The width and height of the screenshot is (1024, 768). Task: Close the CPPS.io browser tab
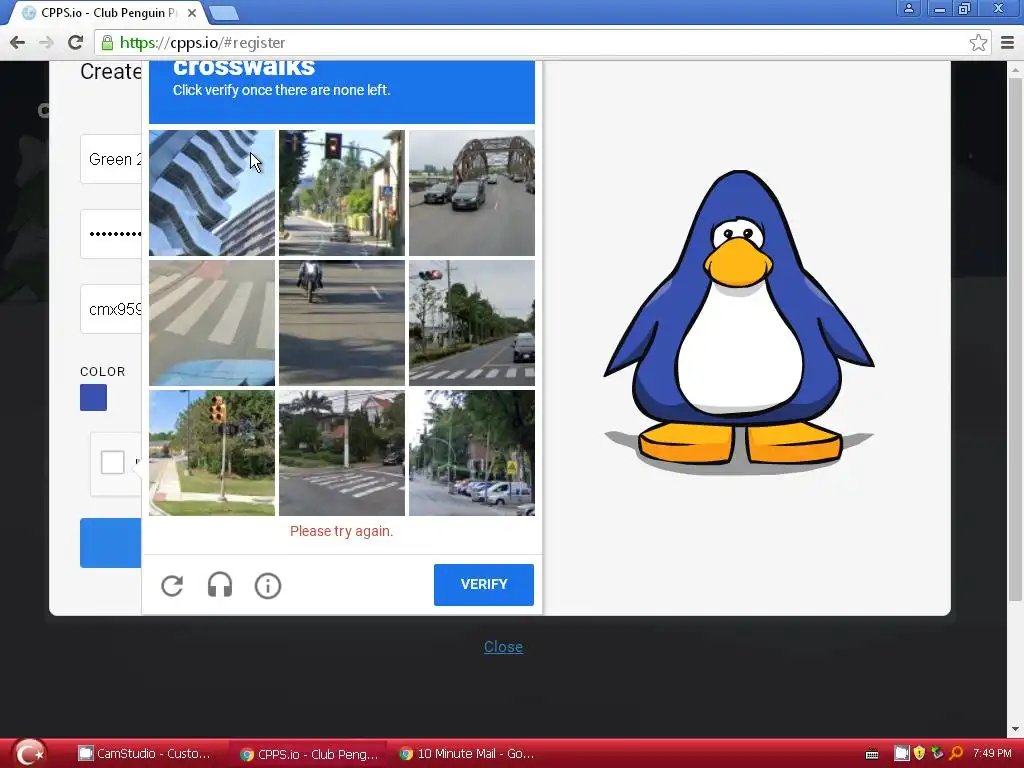[192, 13]
